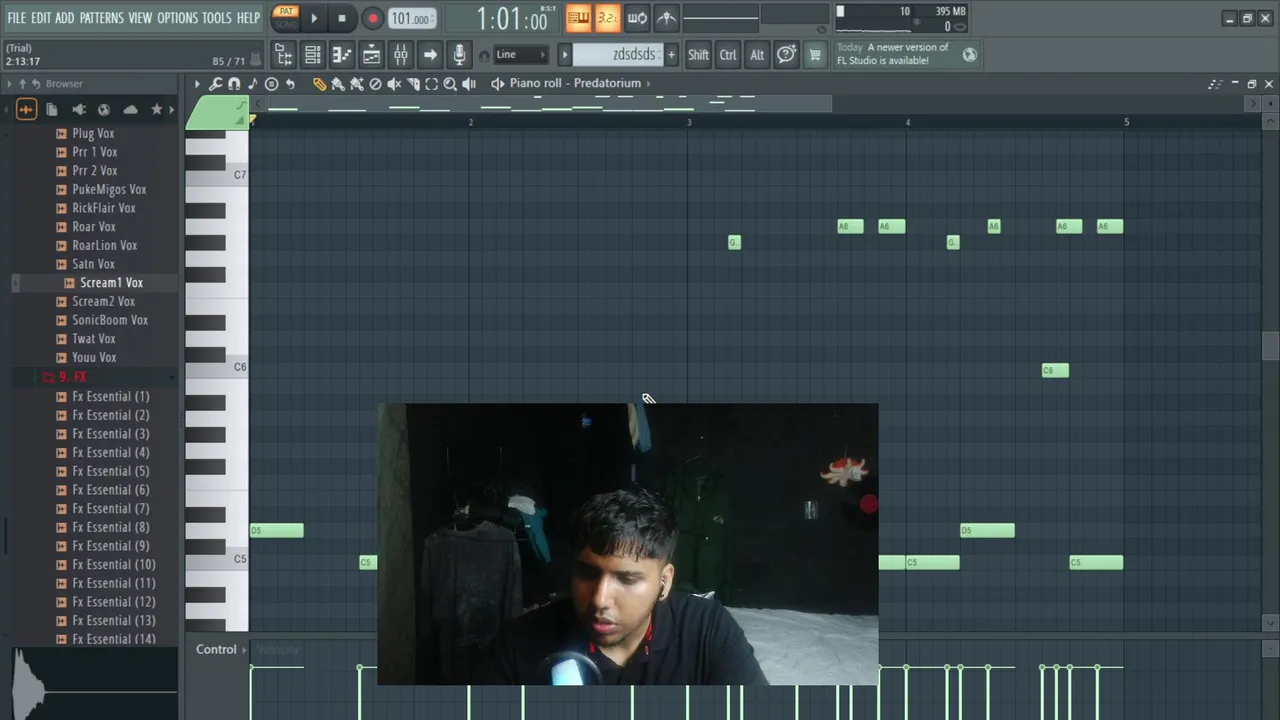This screenshot has width=1280, height=720.
Task: Click the Ctrl modifier button
Action: 728,55
